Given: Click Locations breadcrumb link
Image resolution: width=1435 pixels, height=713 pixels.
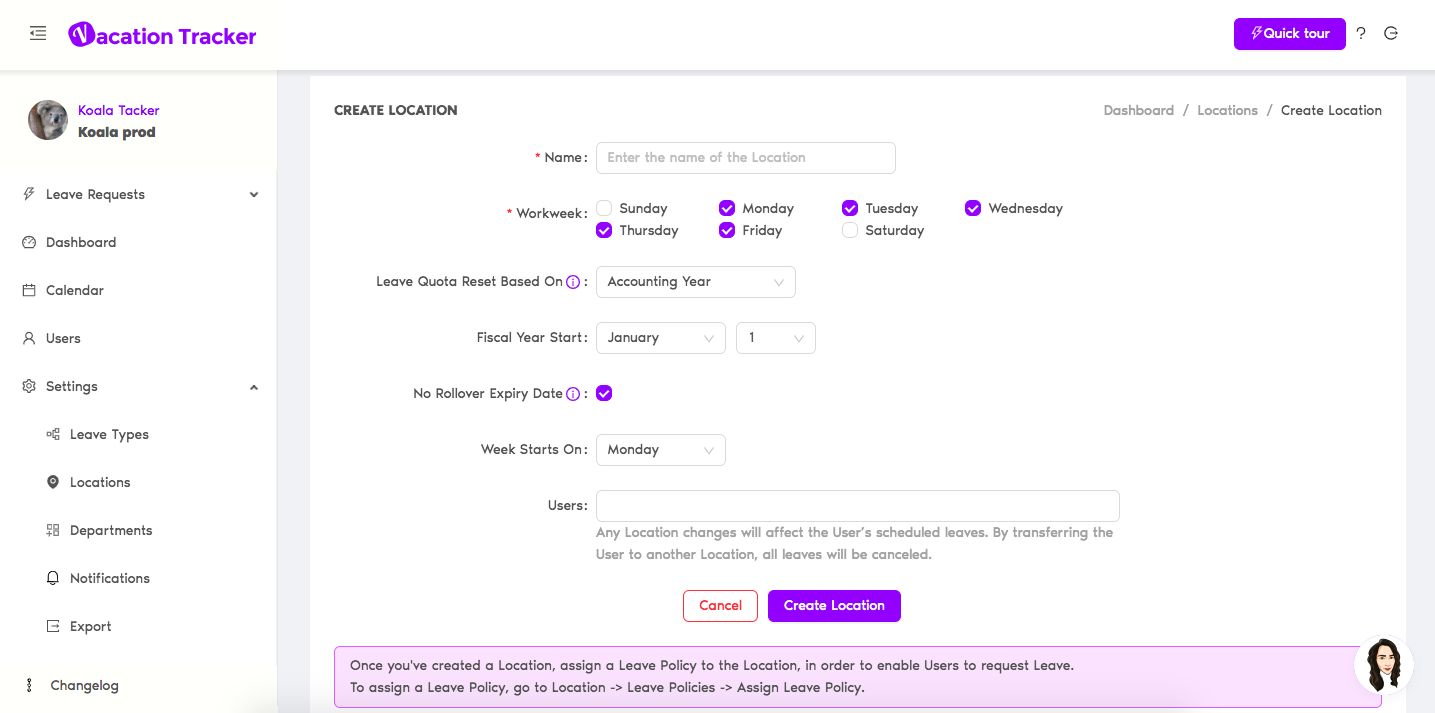Looking at the screenshot, I should pos(1227,110).
